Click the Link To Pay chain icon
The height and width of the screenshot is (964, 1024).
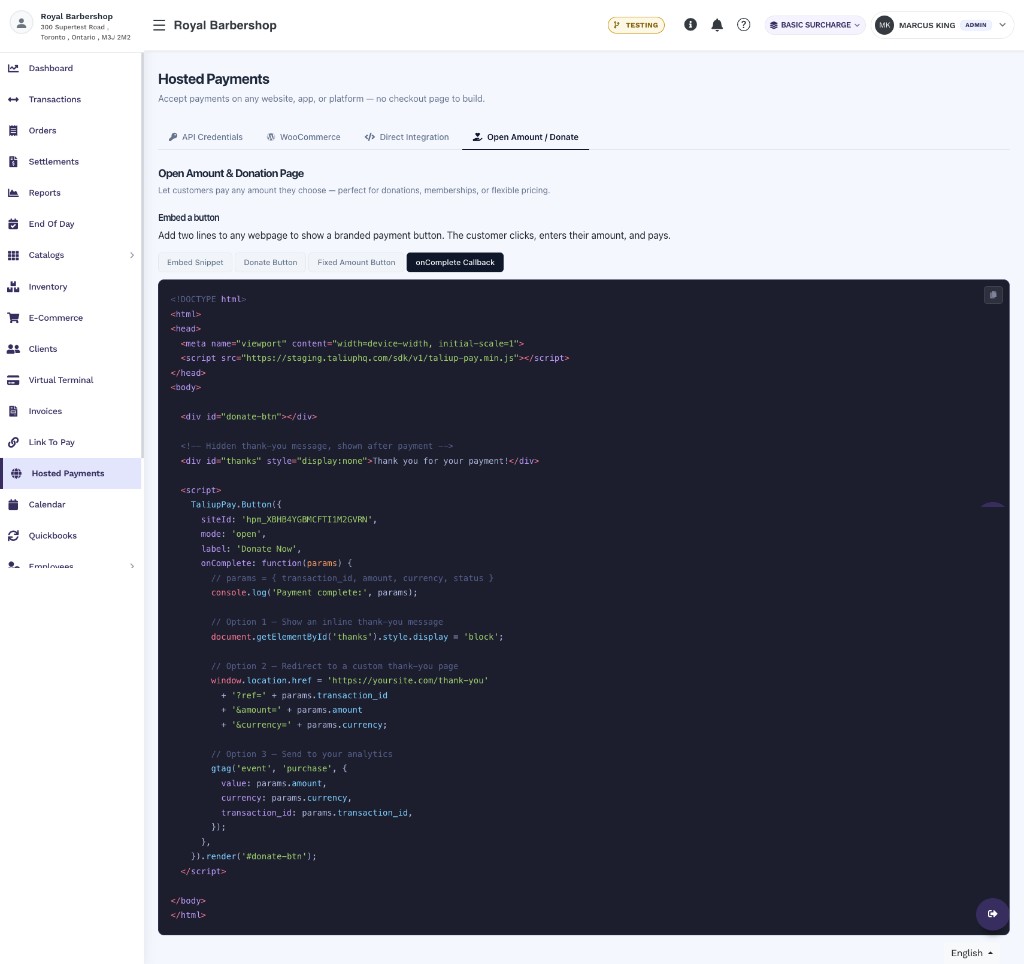[x=13, y=442]
